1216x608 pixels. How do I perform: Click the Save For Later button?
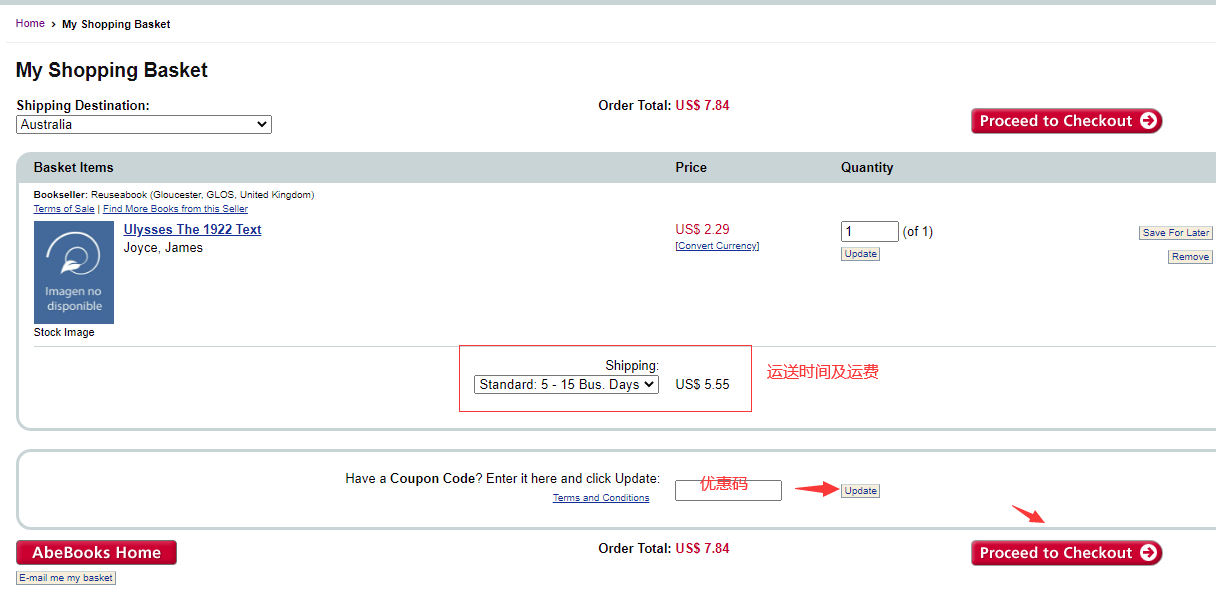tap(1175, 233)
